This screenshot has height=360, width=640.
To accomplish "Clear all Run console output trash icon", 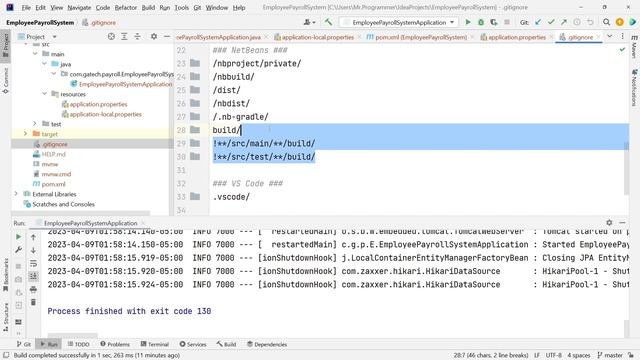I will (33, 302).
